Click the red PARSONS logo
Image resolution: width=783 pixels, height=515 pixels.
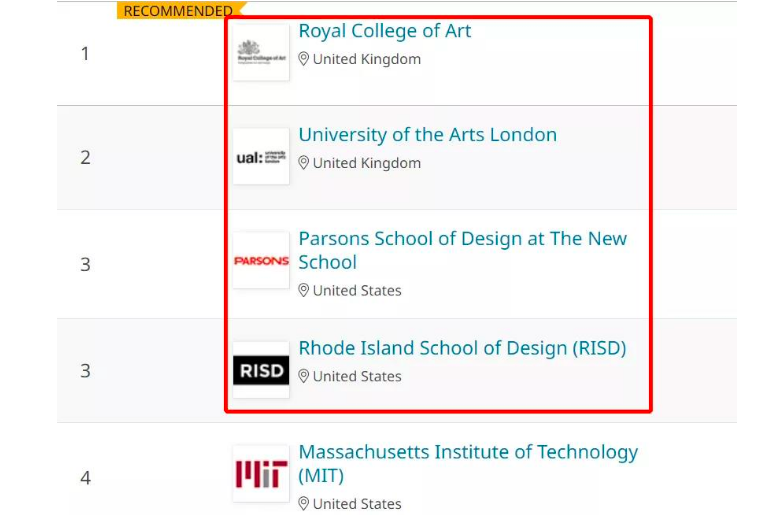coord(261,261)
